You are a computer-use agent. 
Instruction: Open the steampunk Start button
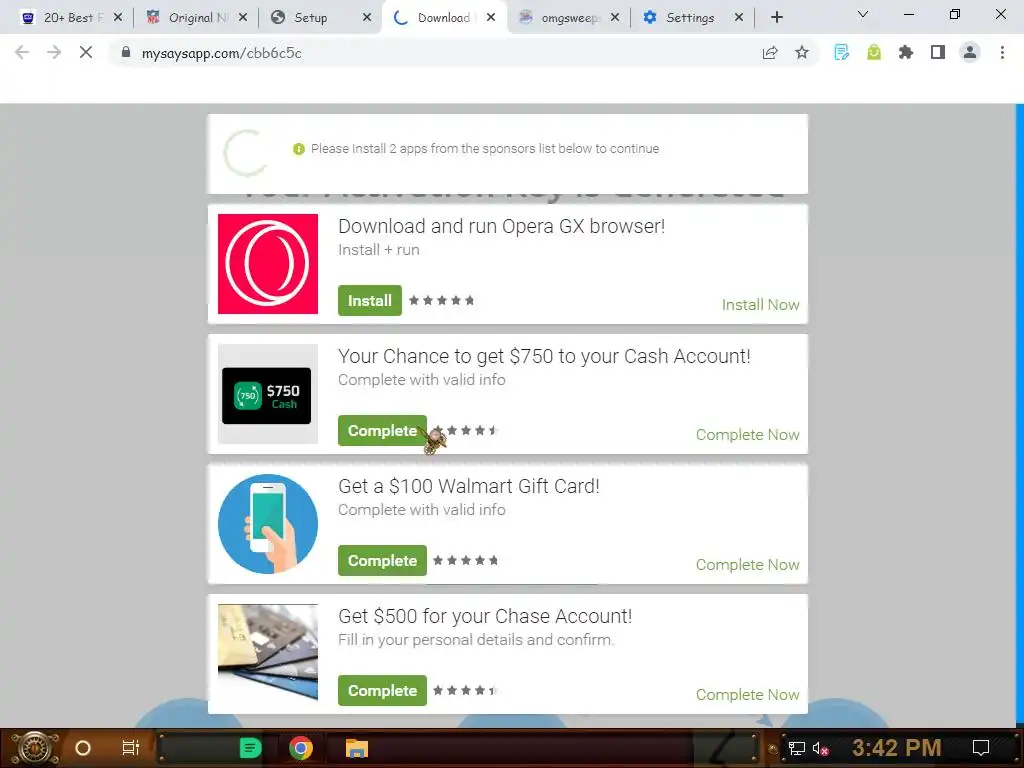34,748
